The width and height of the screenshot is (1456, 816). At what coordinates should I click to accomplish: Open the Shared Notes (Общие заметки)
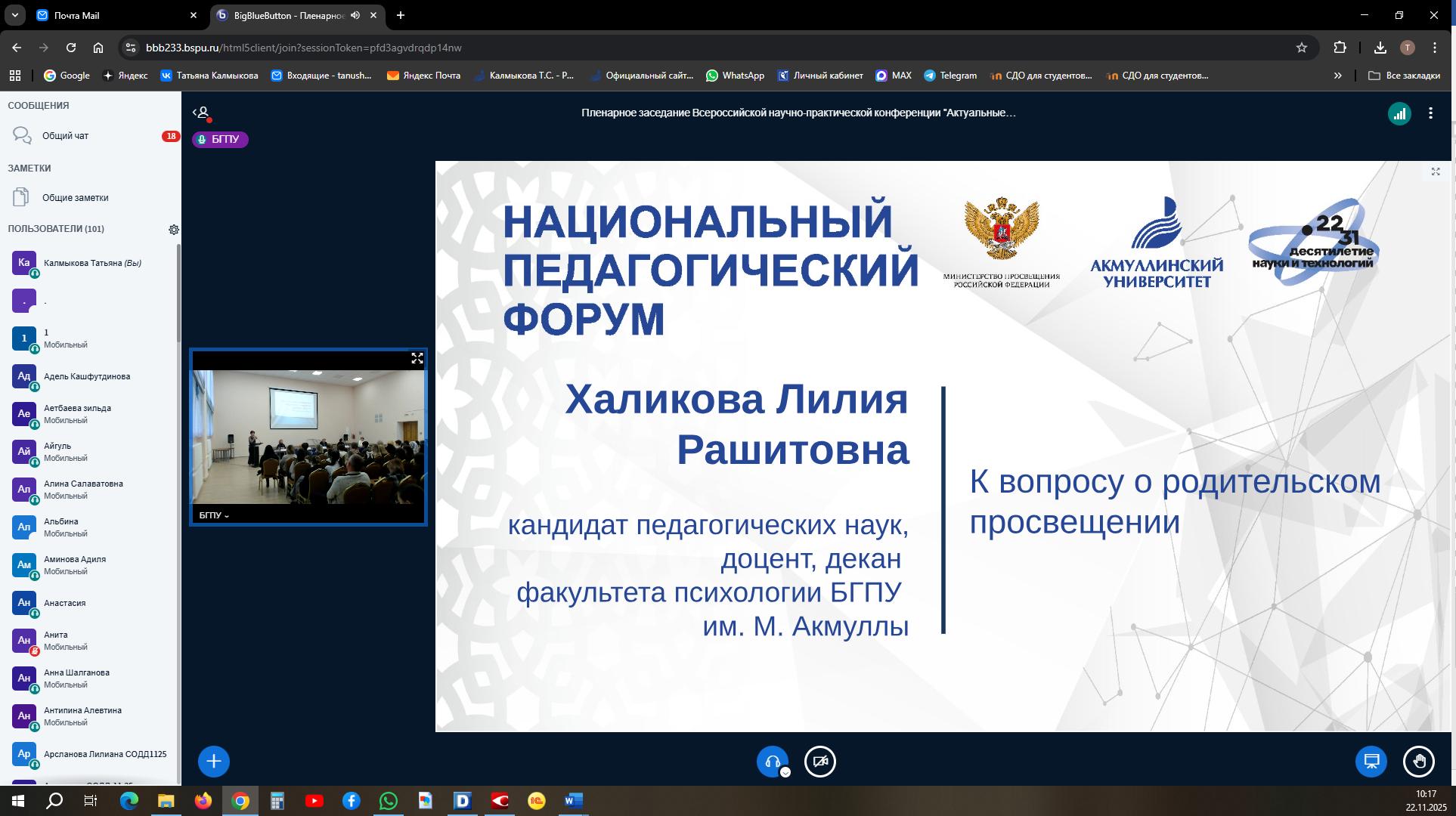tap(75, 198)
